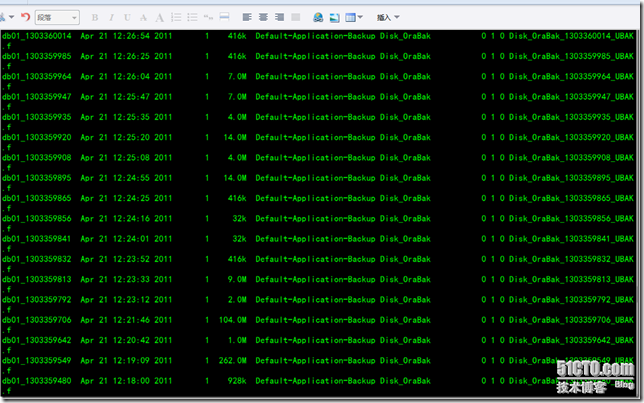Apply a numbered list

click(176, 17)
